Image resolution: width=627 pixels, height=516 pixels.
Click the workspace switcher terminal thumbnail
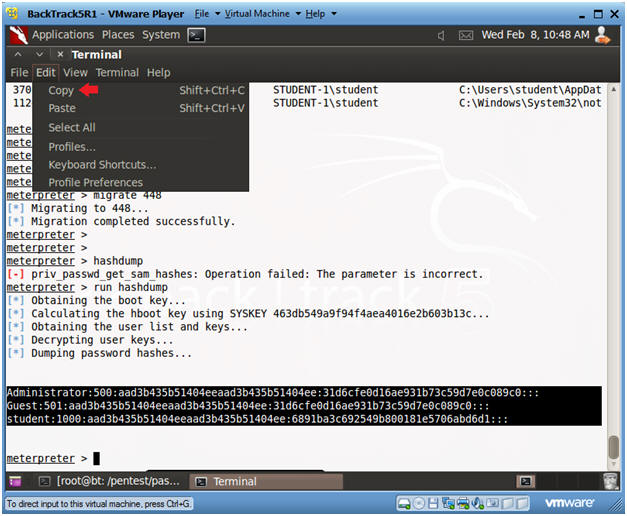point(525,481)
